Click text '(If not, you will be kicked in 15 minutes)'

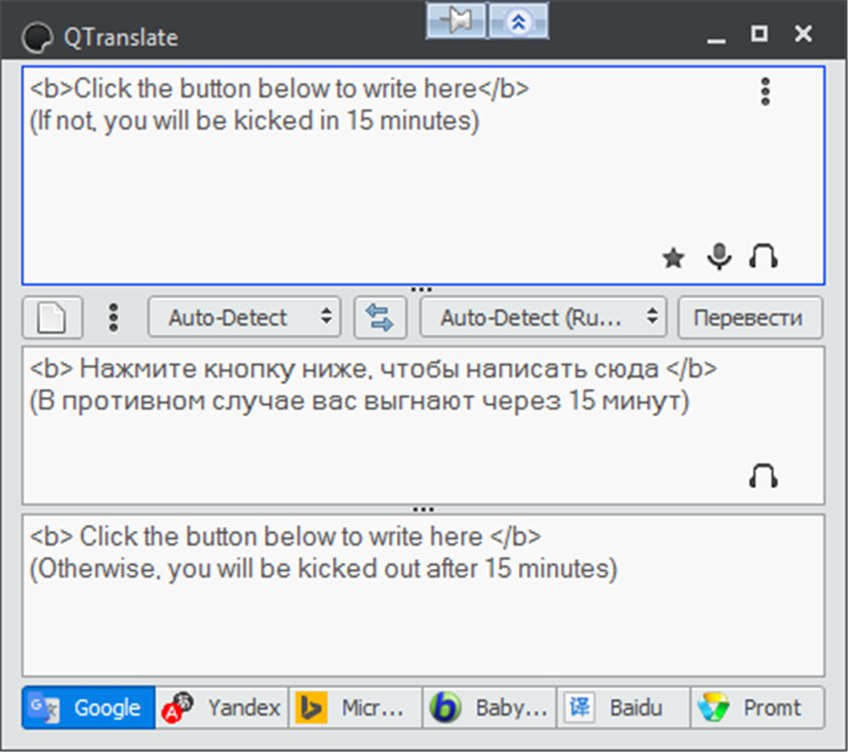[254, 121]
